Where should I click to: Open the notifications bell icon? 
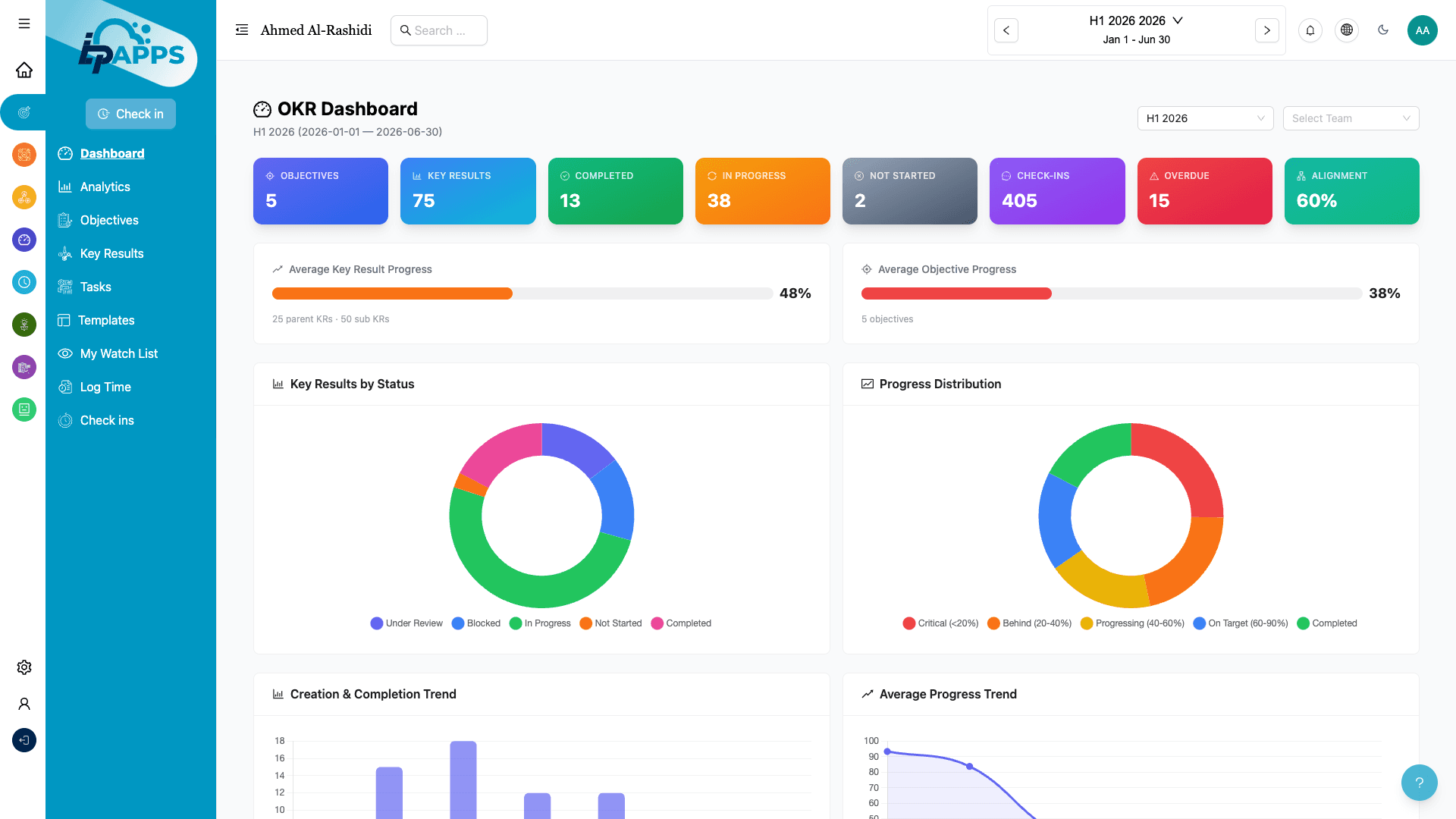pos(1310,30)
